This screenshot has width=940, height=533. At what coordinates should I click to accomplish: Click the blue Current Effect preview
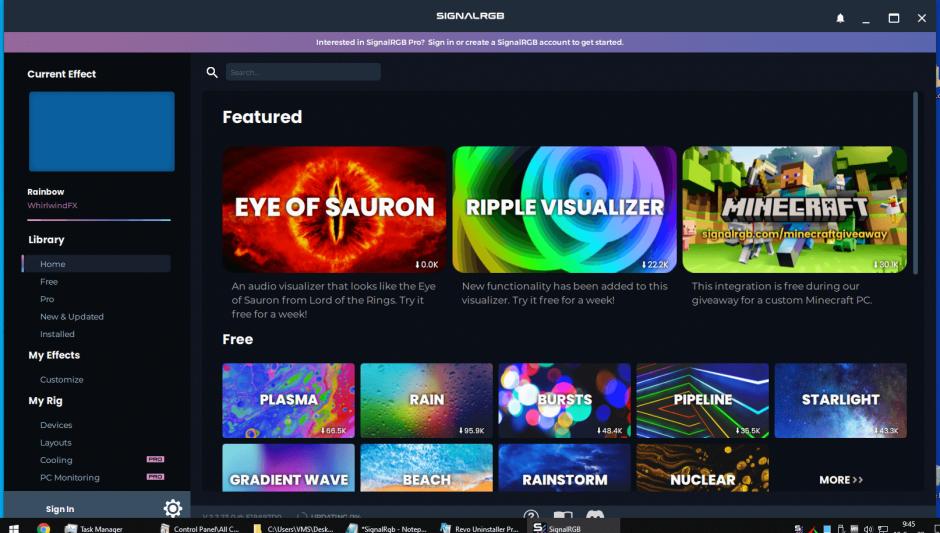click(x=101, y=131)
